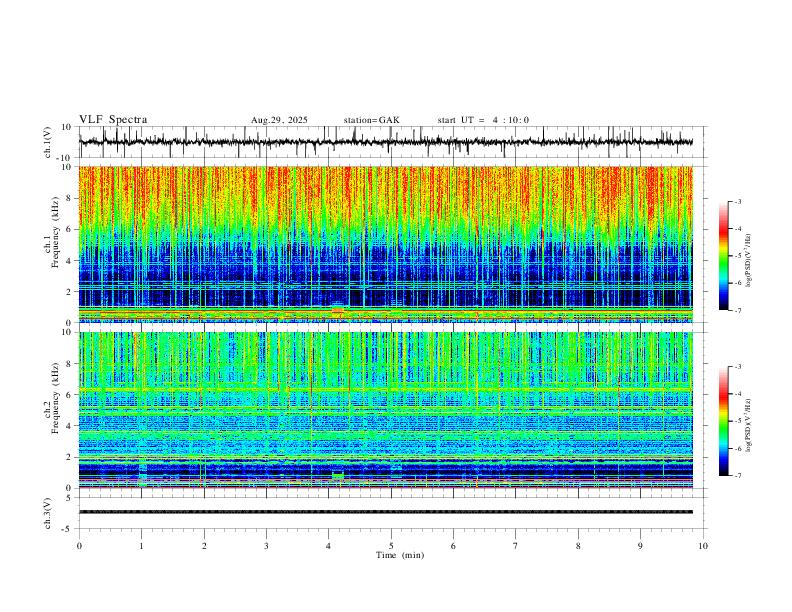Click the ch.1 voltage waveform trace
The image size is (792, 612).
click(386, 142)
